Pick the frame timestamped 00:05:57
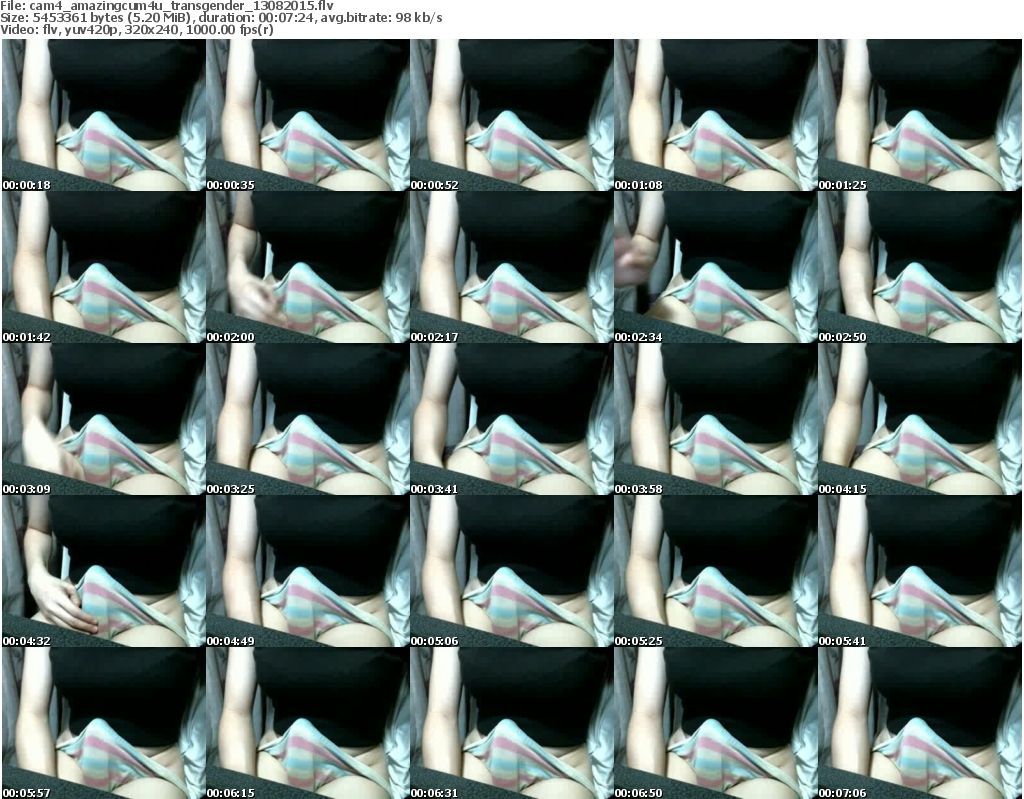This screenshot has height=799, width=1024. (104, 723)
